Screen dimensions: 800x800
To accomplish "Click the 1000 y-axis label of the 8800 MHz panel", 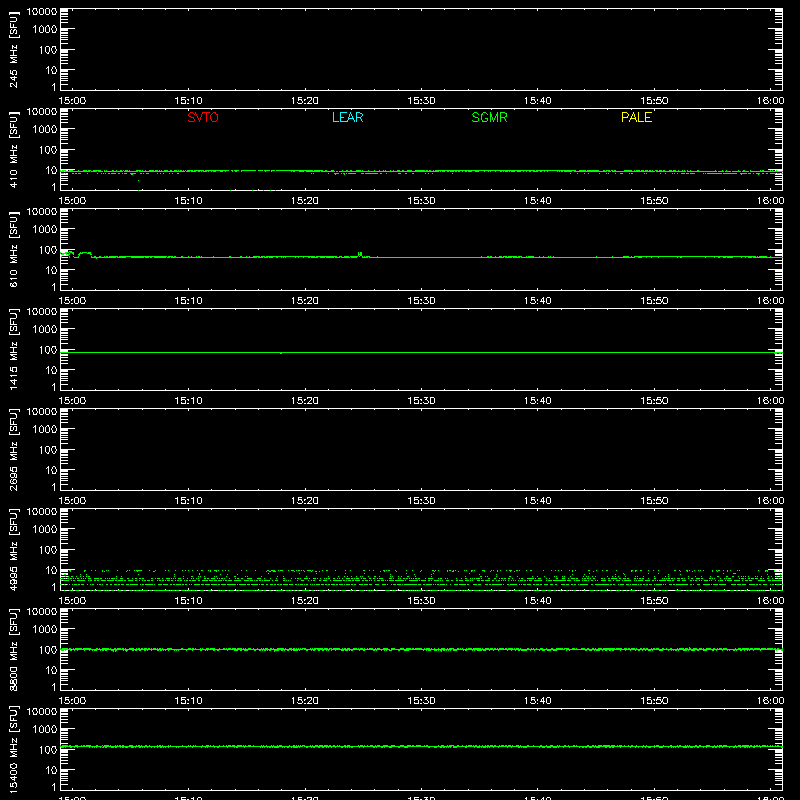I will point(45,630).
